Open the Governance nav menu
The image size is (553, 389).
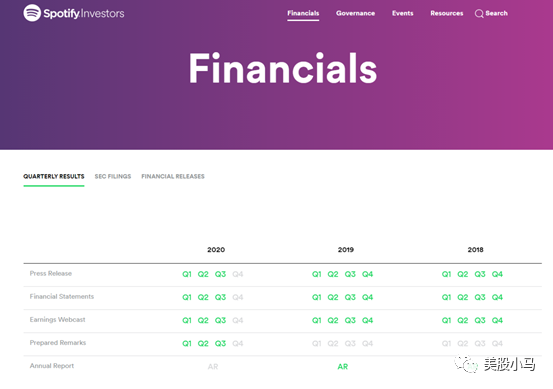[355, 13]
